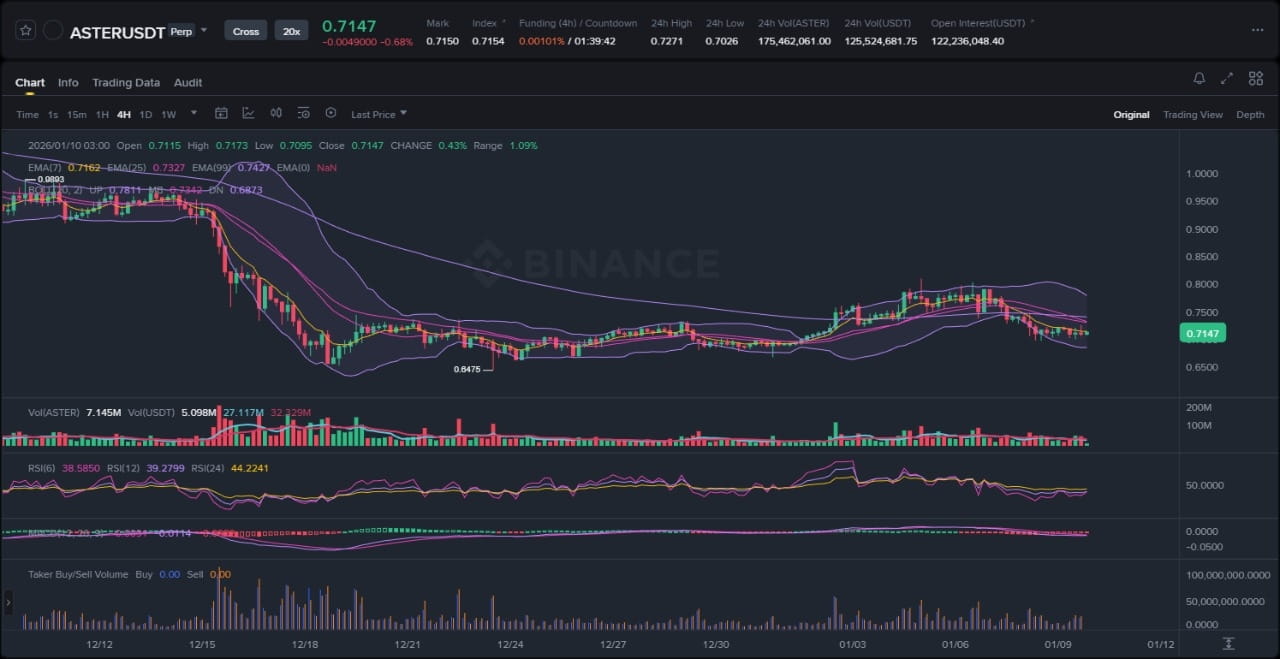The height and width of the screenshot is (659, 1280).
Task: Open technical indicators chart icon
Action: (x=248, y=113)
